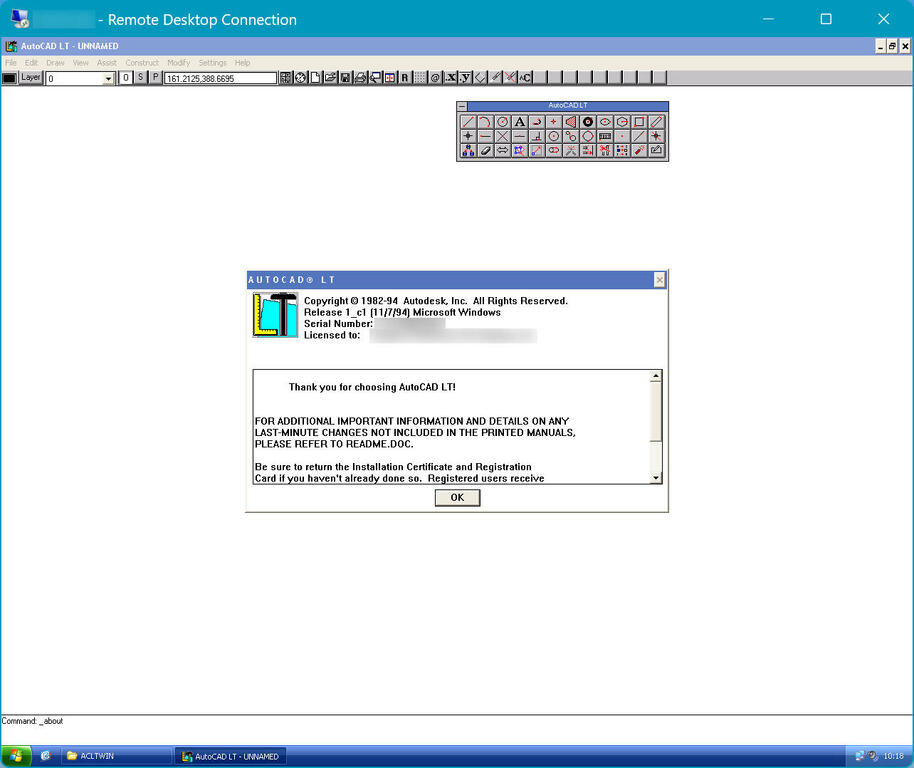Click the scroll-up arrow in About text
Screen dimensions: 914x768
click(x=656, y=376)
